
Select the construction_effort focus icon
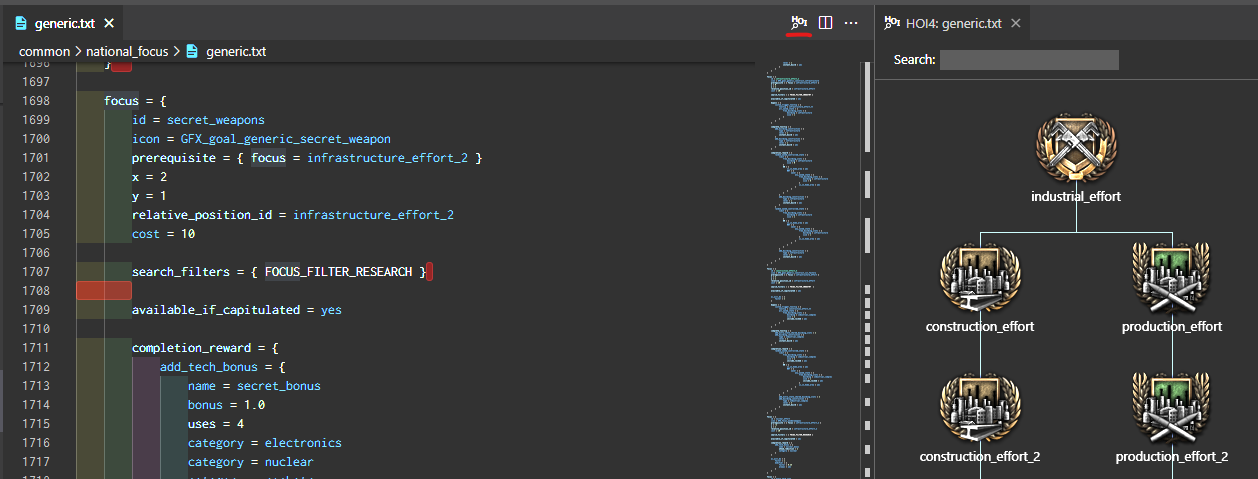pyautogui.click(x=980, y=279)
